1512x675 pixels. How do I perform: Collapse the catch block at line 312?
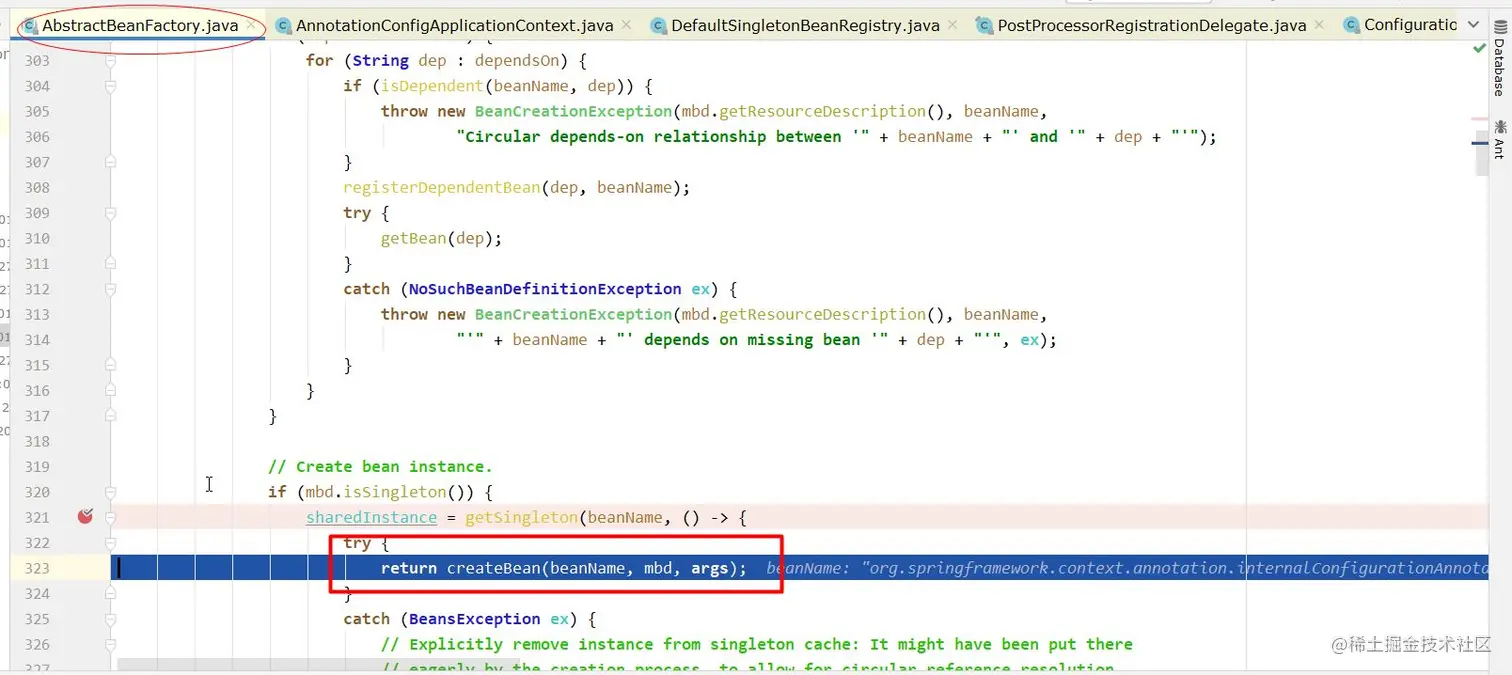click(x=110, y=289)
